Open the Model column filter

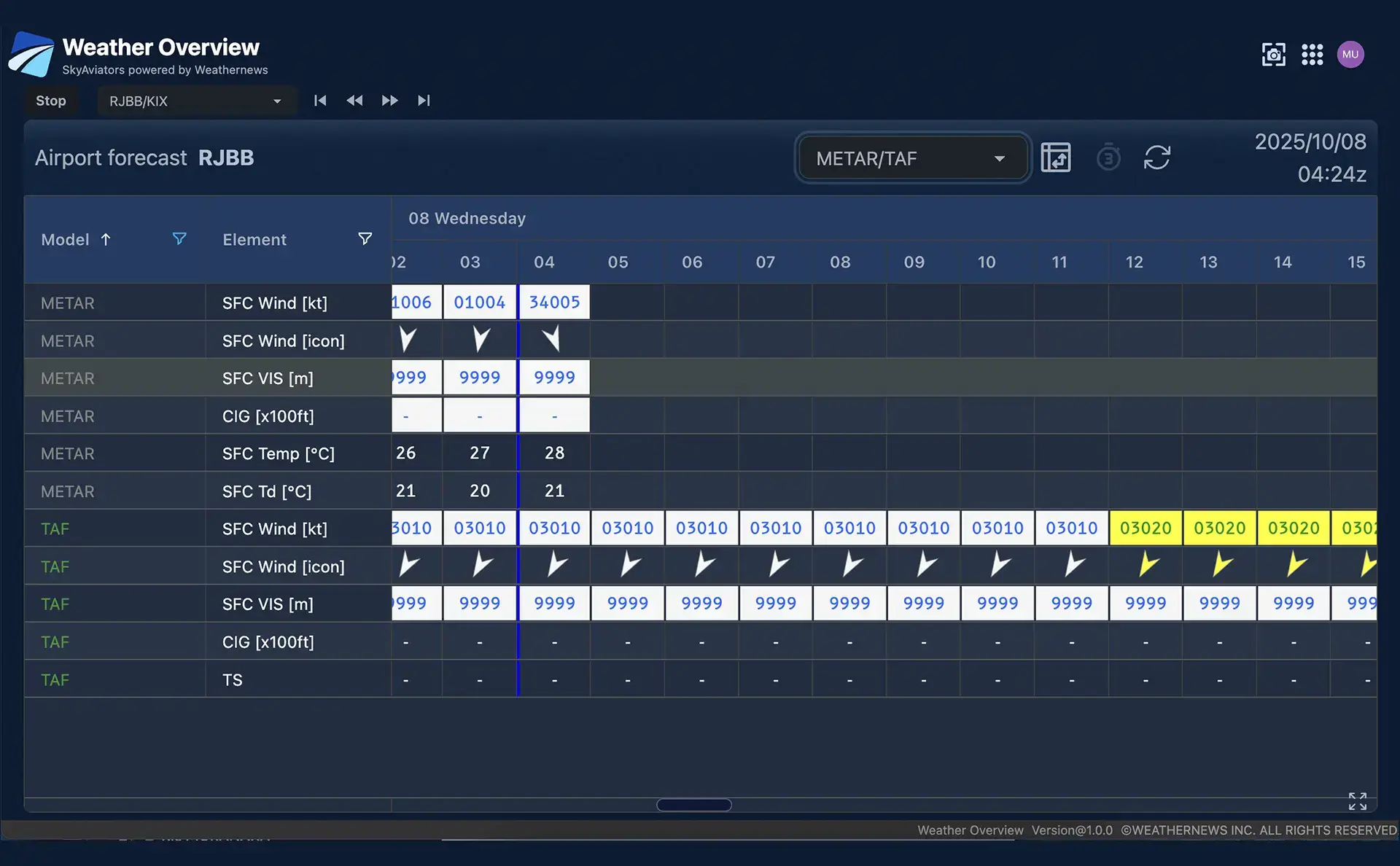click(x=179, y=239)
